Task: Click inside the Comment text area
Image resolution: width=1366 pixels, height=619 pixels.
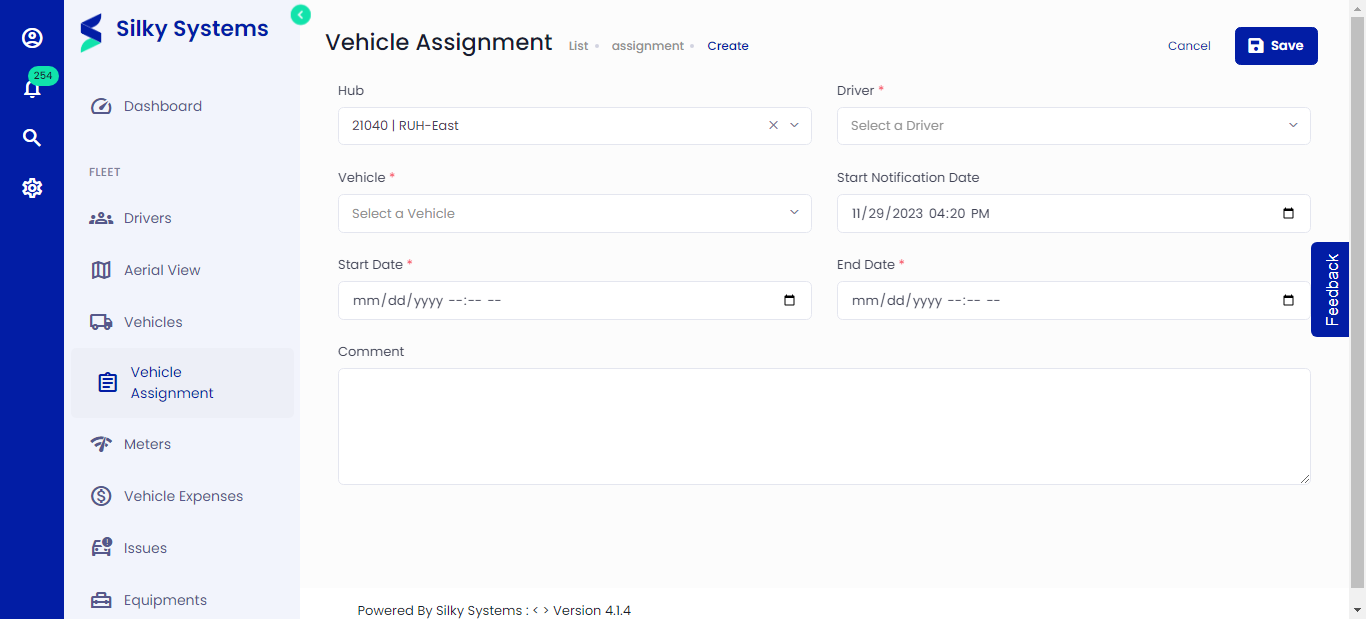Action: (x=823, y=426)
